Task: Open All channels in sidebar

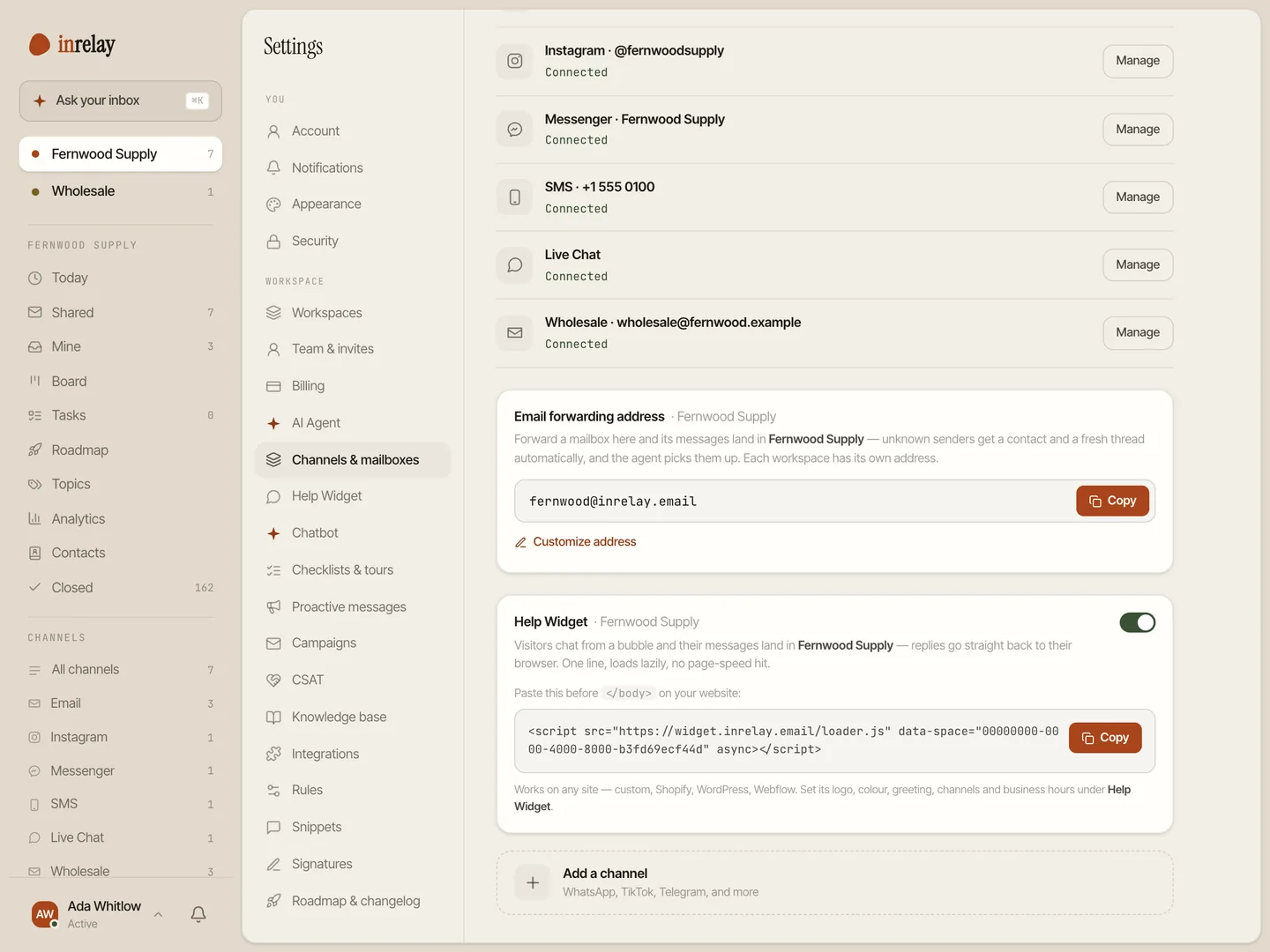Action: click(x=121, y=670)
